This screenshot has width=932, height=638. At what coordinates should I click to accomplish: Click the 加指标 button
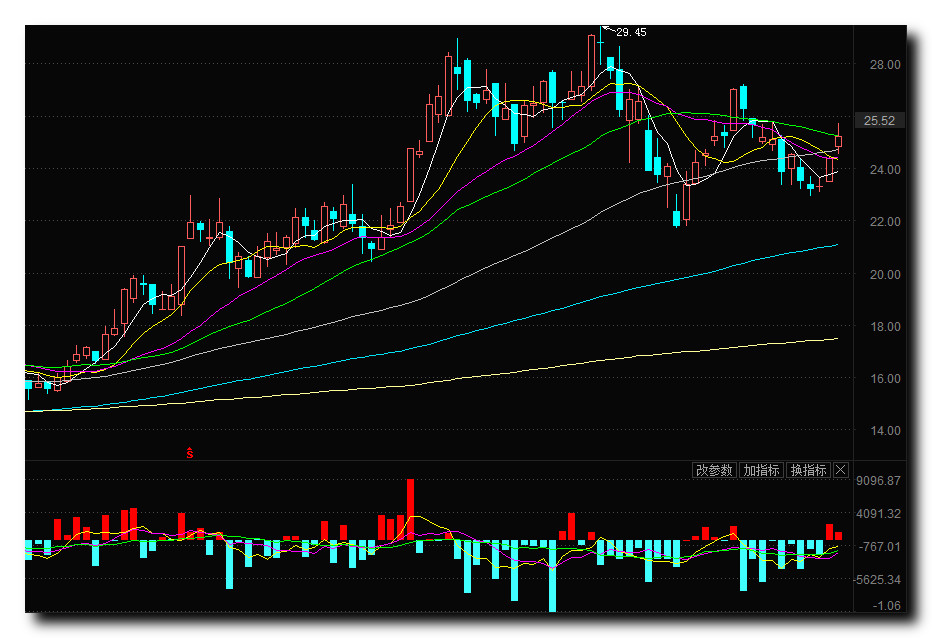(x=761, y=470)
